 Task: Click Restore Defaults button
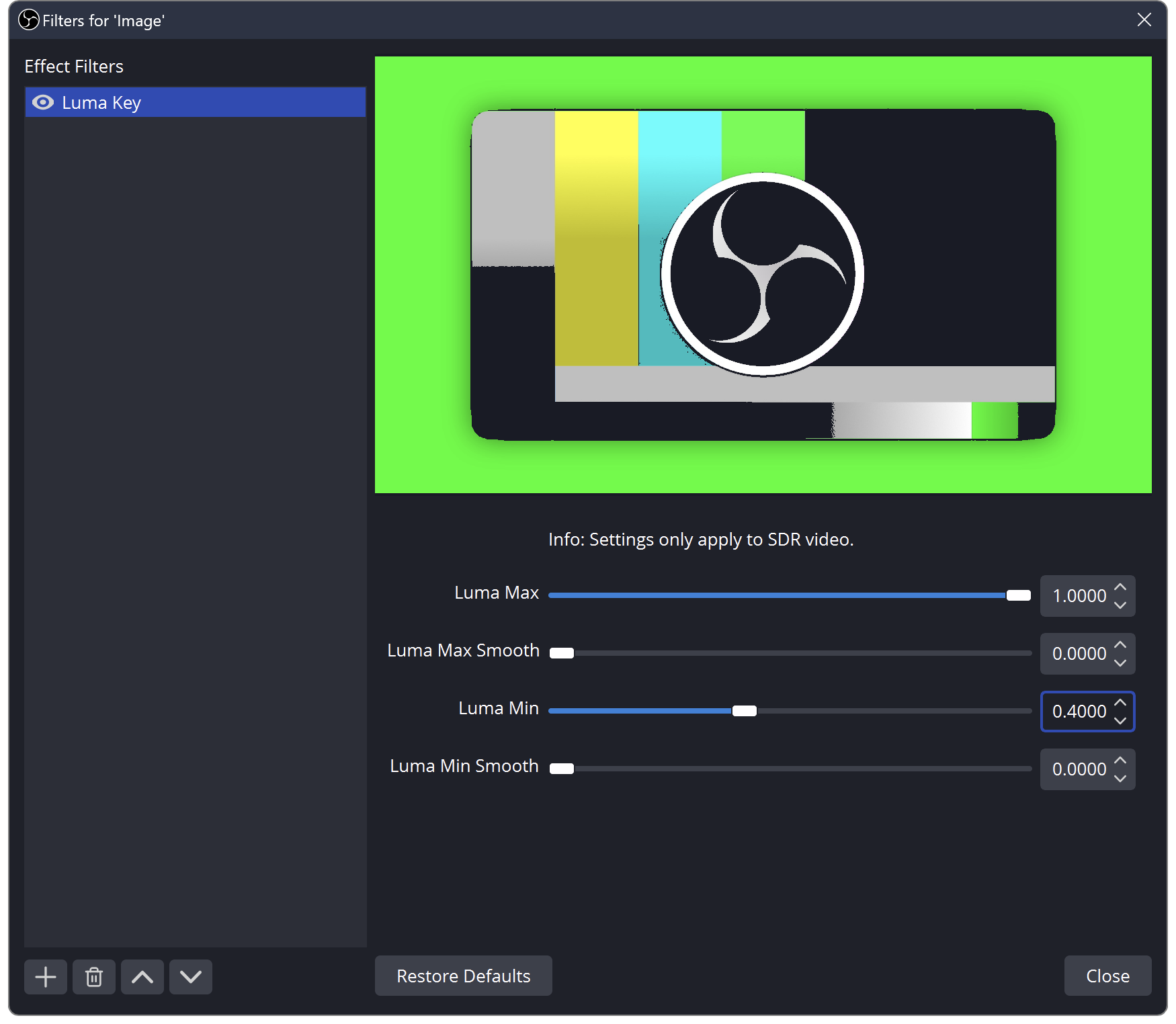point(463,976)
